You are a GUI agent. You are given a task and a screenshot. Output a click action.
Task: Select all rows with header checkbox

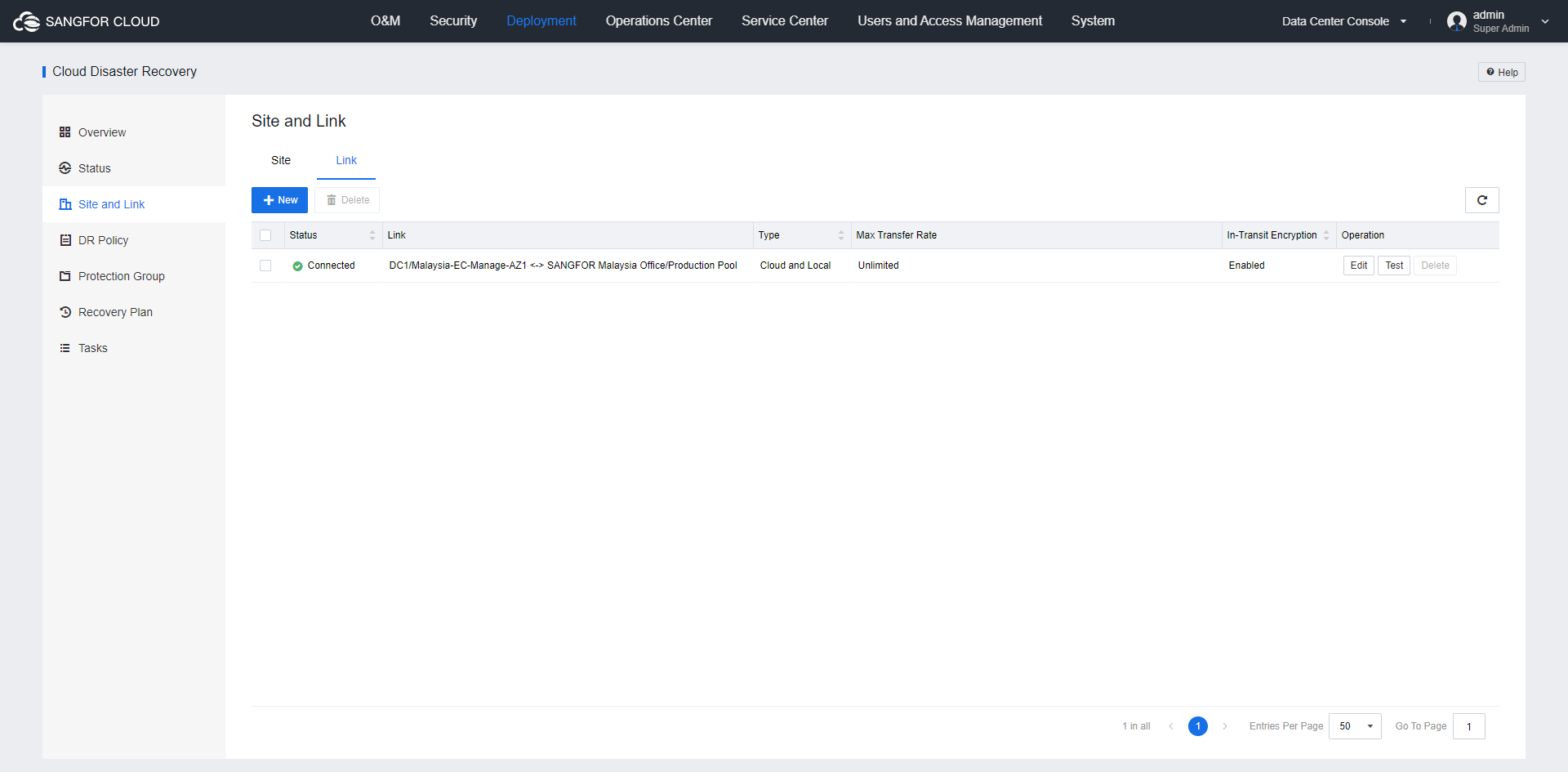click(x=265, y=235)
